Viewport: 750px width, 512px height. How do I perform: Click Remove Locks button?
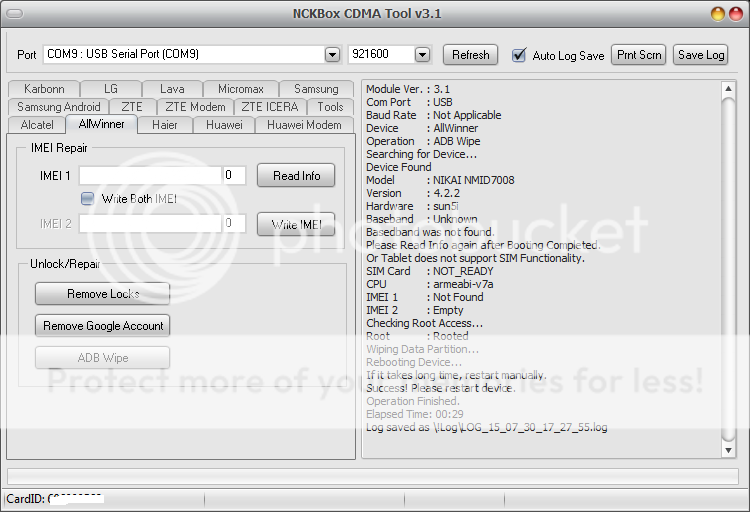pos(102,294)
